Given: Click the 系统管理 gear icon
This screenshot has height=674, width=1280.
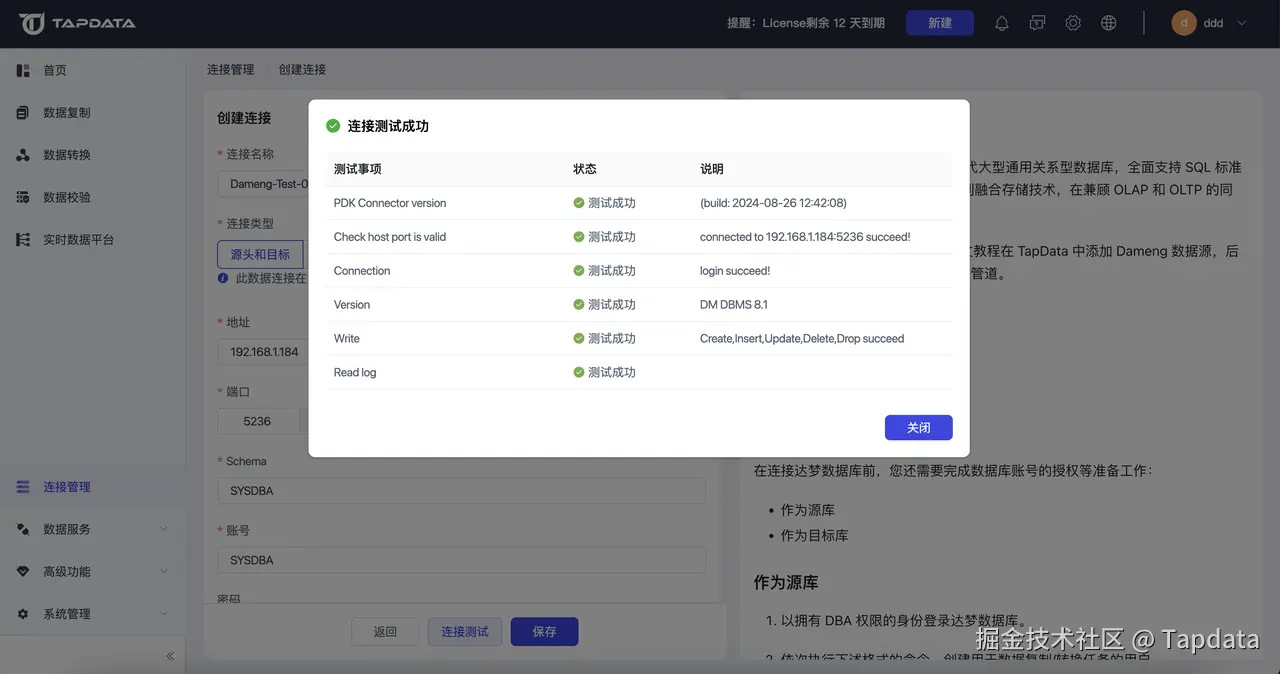Looking at the screenshot, I should [23, 614].
